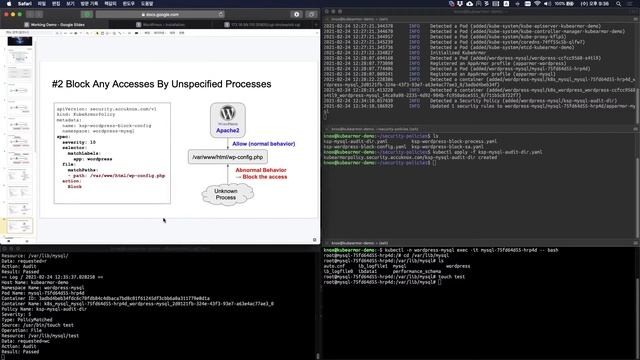Open the 방문 기록 (History) menu
This screenshot has width=640, height=360.
click(89, 4)
